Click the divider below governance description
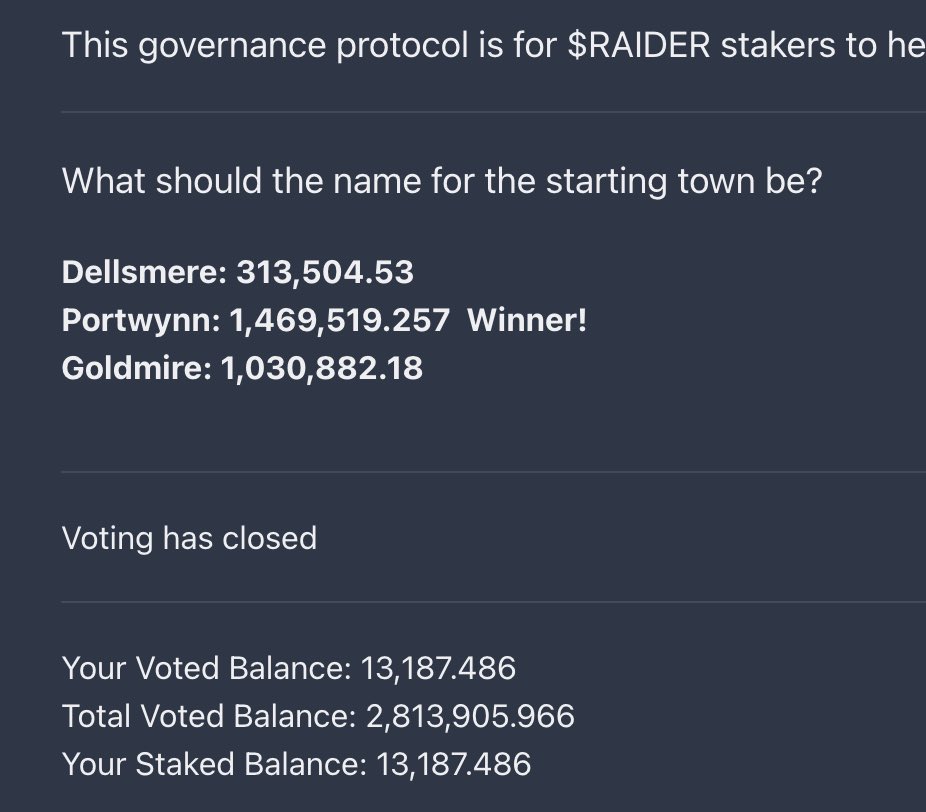 coord(494,112)
